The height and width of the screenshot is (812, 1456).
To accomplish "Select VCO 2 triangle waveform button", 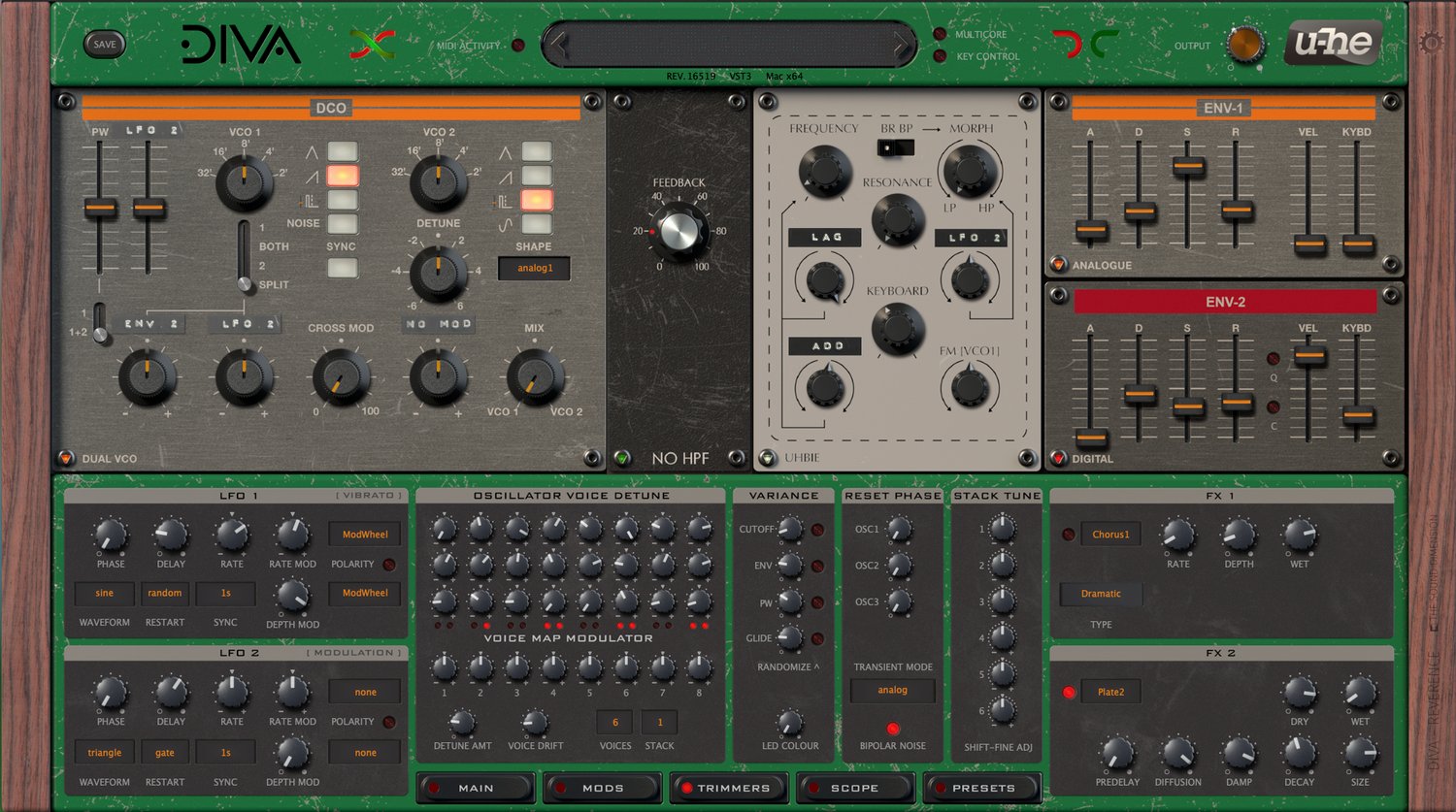I will (537, 151).
